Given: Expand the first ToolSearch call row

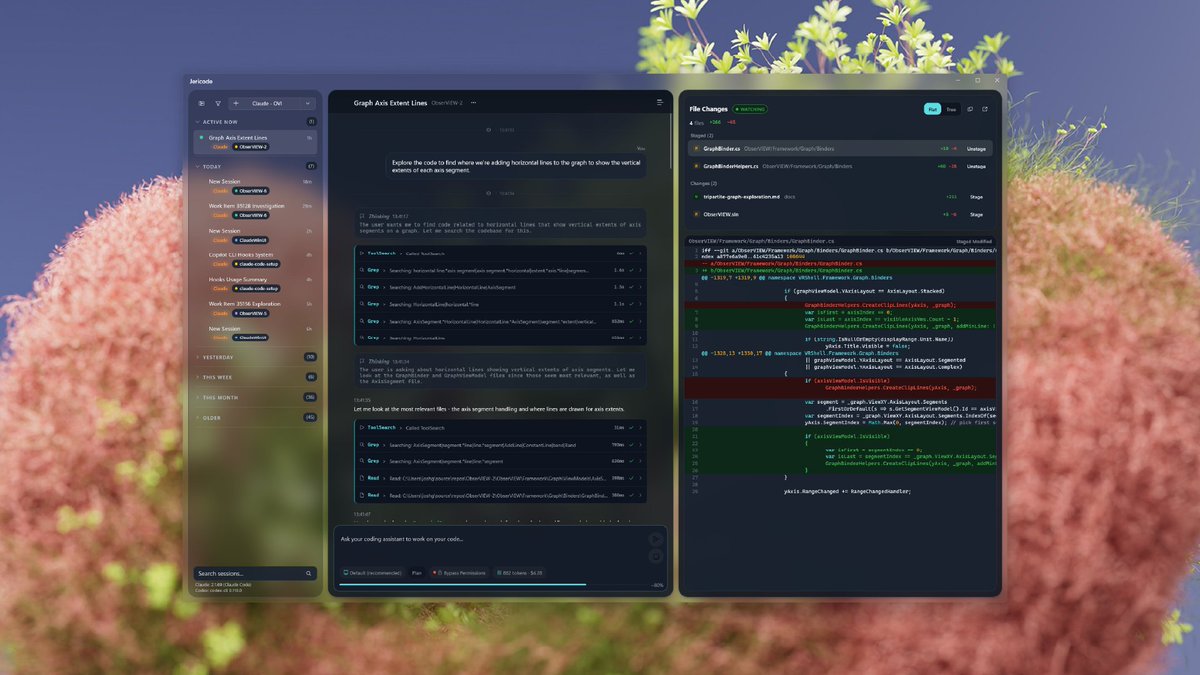Looking at the screenshot, I should click(500, 255).
